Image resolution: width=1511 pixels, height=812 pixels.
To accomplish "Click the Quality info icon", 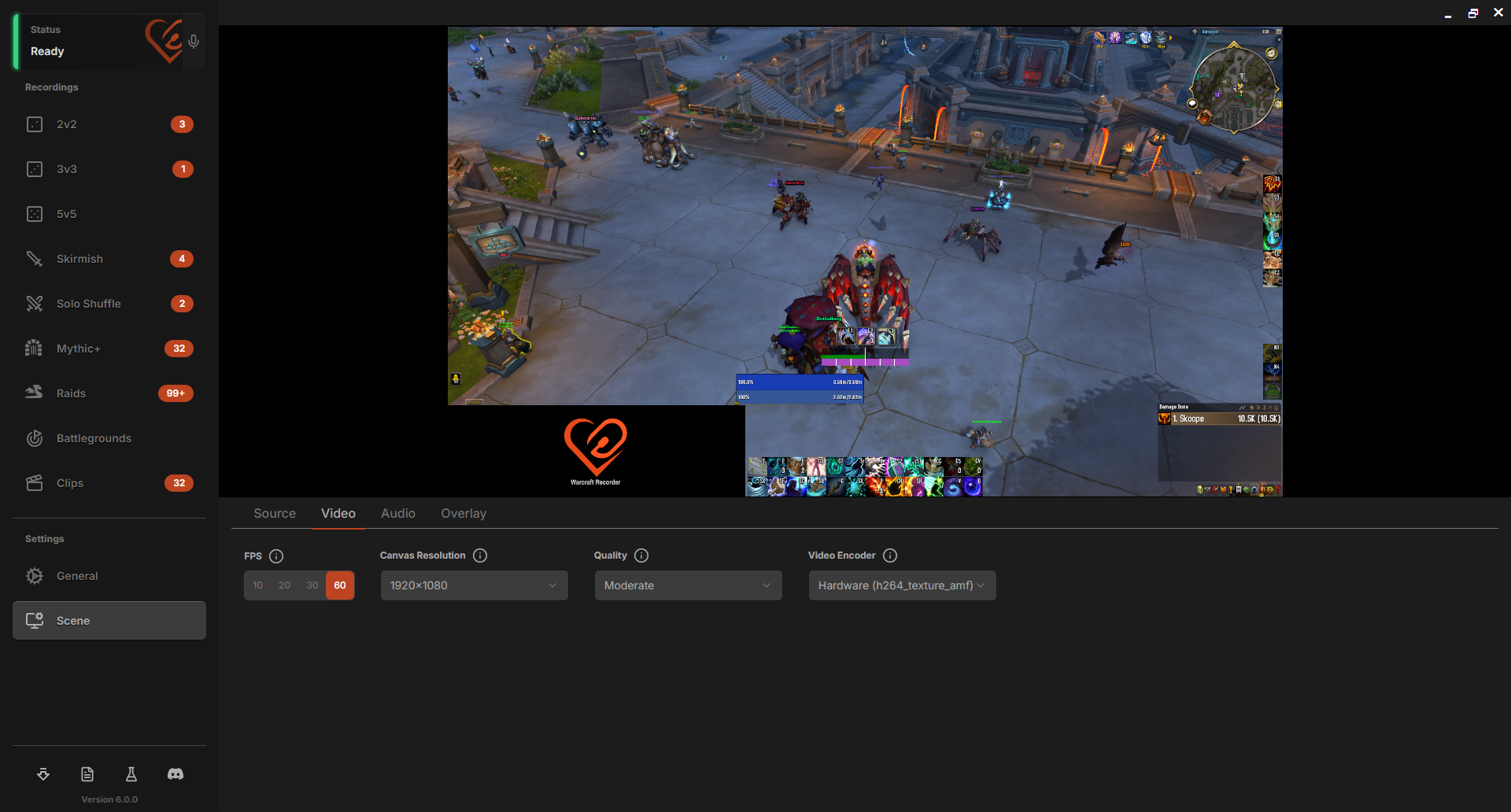I will coord(641,555).
